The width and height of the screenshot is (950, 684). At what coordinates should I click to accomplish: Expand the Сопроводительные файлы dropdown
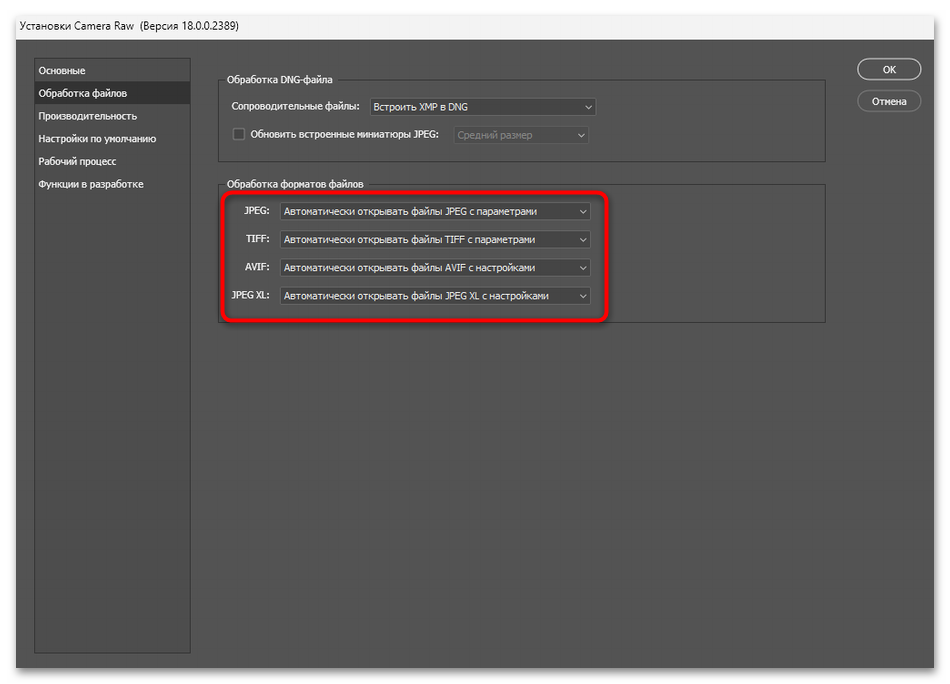[x=482, y=107]
